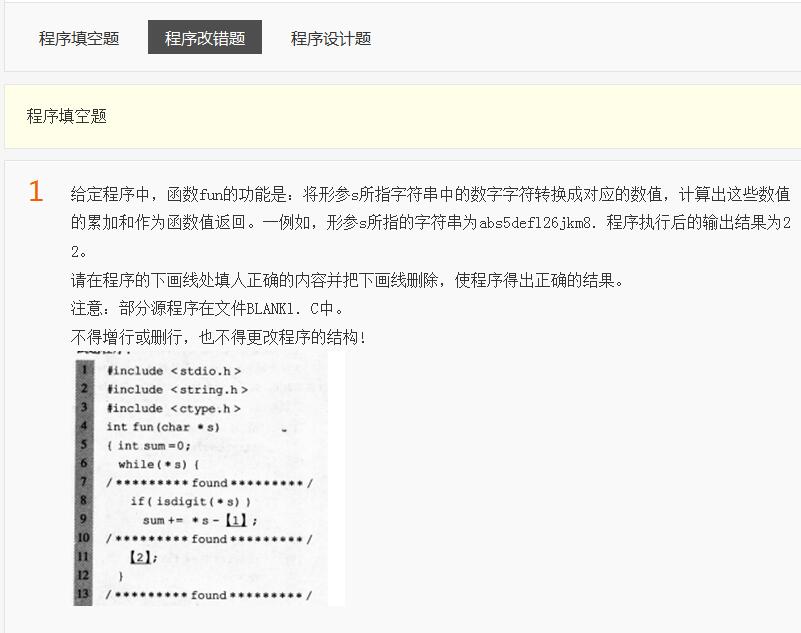Screen dimensions: 801x633
Task: Click the orange question number 1
Action: click(36, 192)
